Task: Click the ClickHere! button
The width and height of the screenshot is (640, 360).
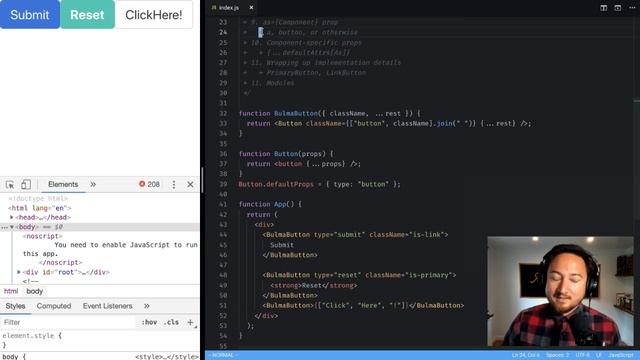Action: click(154, 15)
